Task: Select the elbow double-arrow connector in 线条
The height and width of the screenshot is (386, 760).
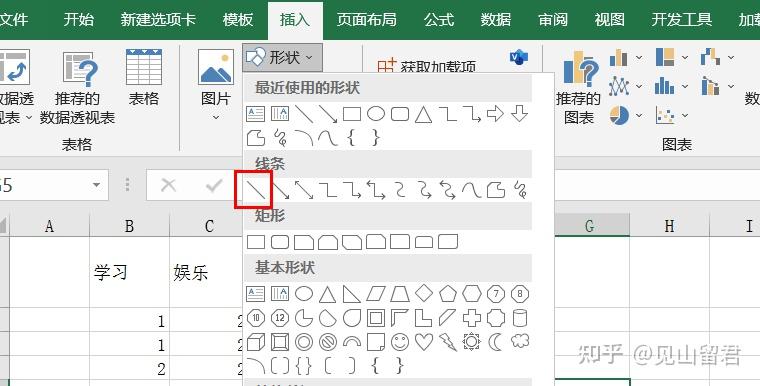Action: pyautogui.click(x=376, y=190)
